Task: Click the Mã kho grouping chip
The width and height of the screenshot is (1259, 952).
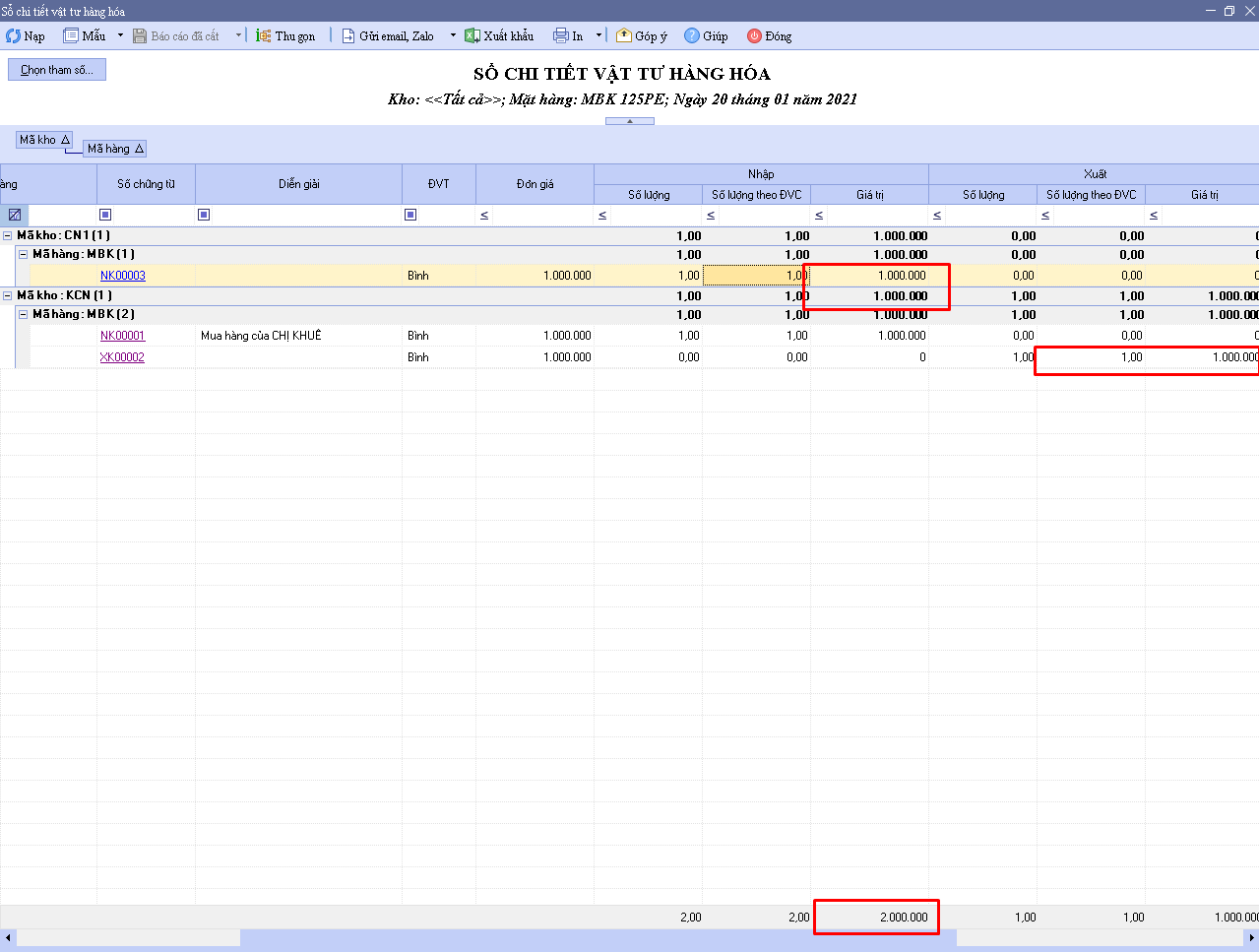Action: pyautogui.click(x=44, y=140)
